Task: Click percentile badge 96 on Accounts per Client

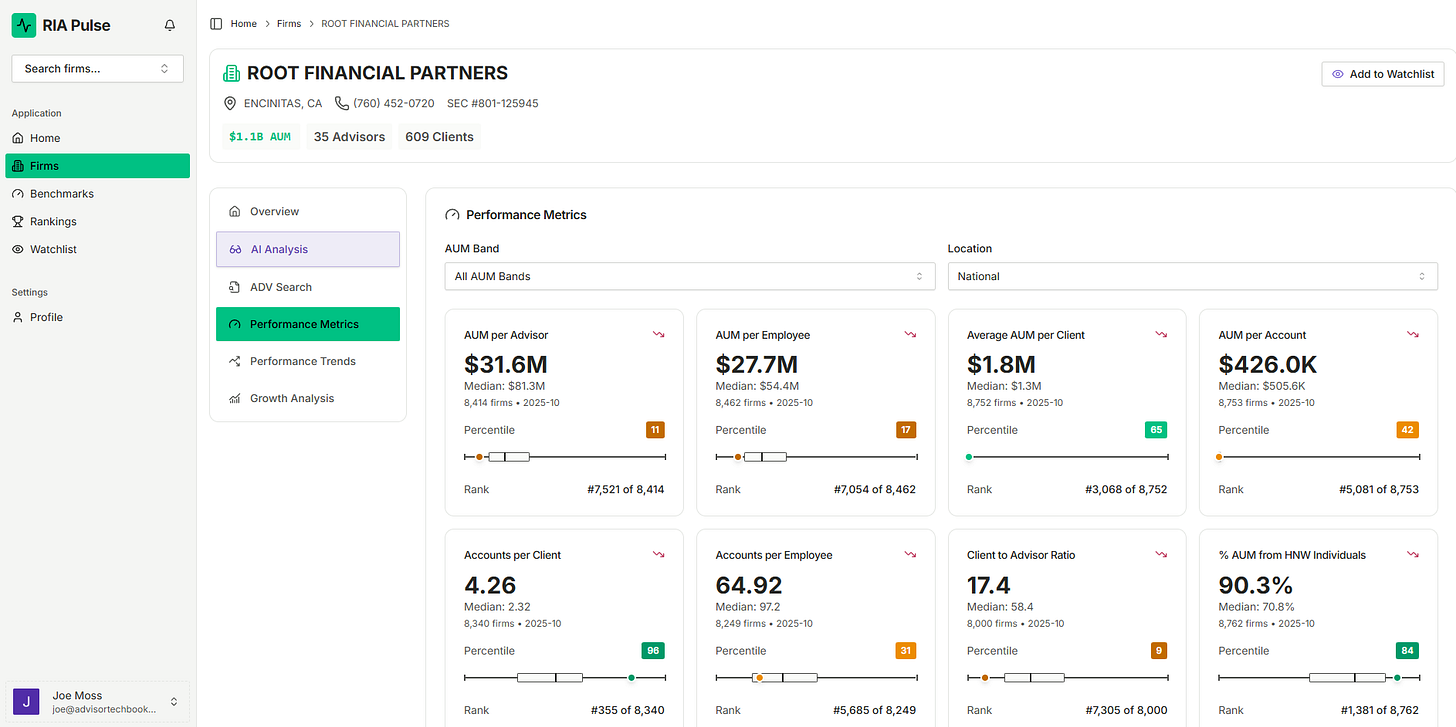Action: (653, 650)
